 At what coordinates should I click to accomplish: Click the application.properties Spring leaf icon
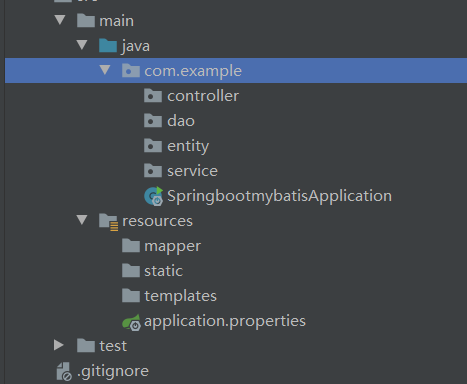[x=131, y=322]
